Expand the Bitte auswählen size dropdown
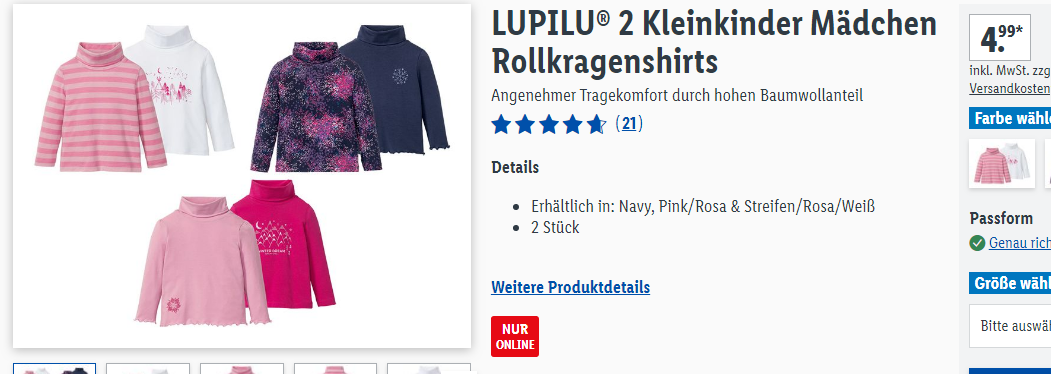 tap(1010, 326)
